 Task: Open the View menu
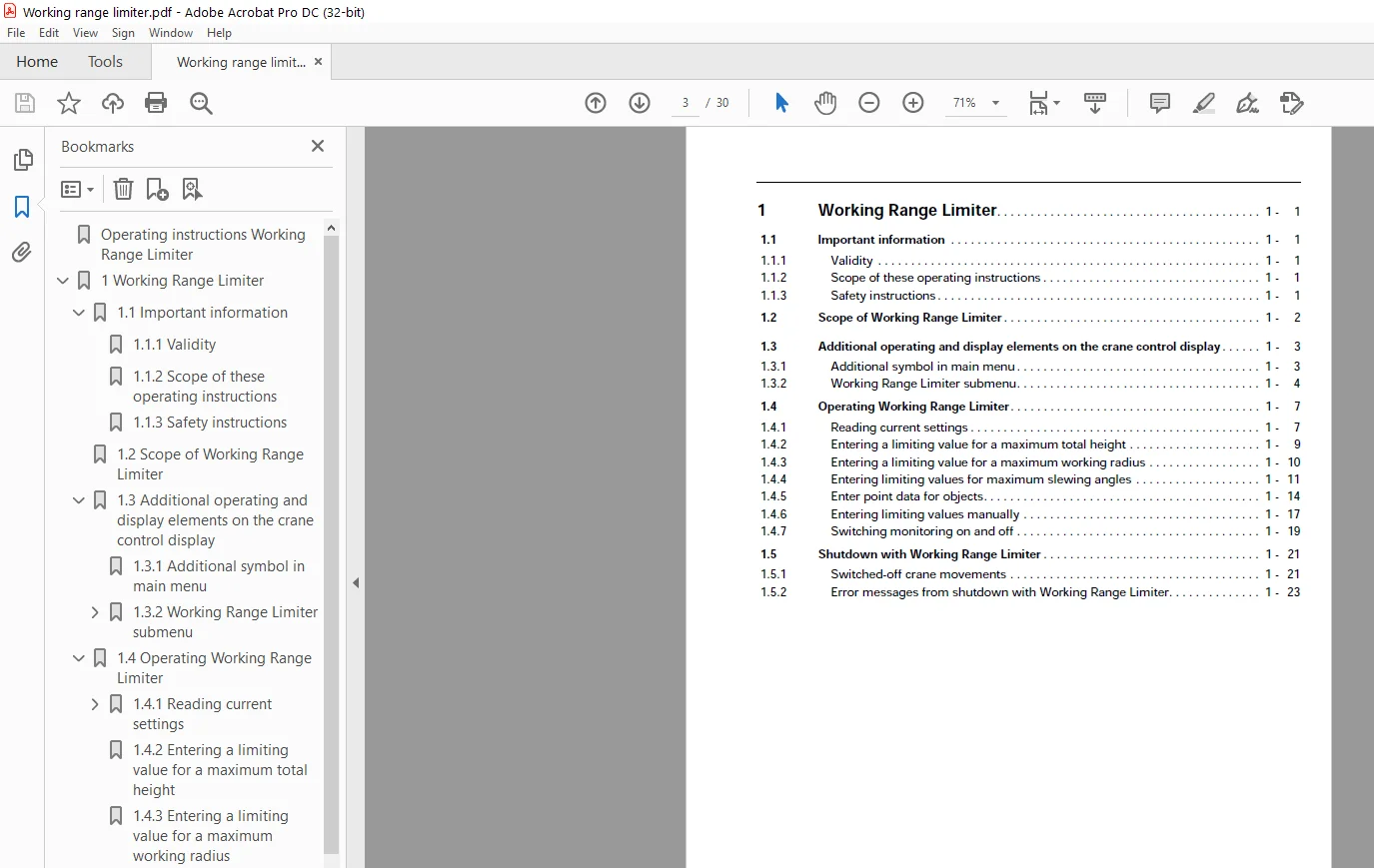85,33
